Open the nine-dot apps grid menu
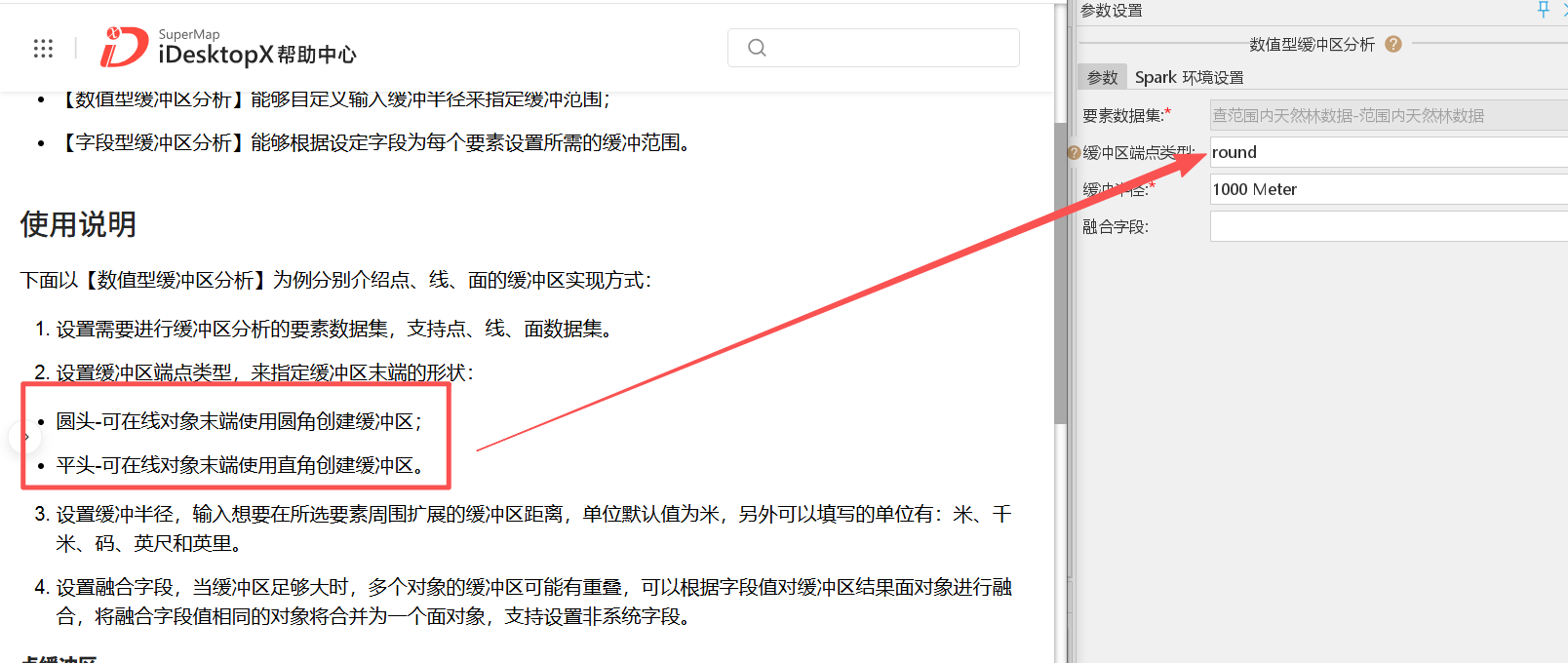 pos(43,49)
